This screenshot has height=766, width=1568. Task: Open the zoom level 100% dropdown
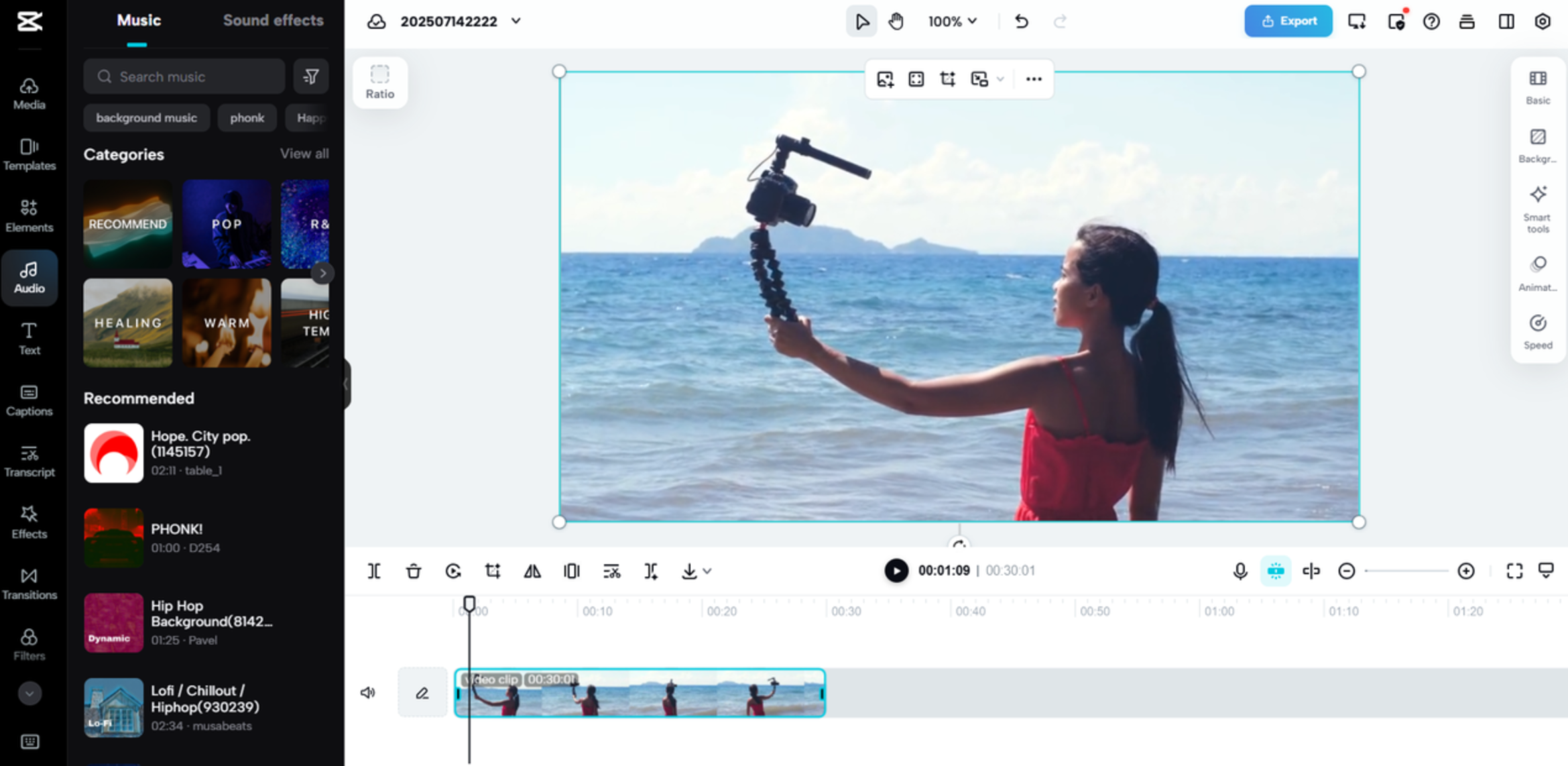951,21
